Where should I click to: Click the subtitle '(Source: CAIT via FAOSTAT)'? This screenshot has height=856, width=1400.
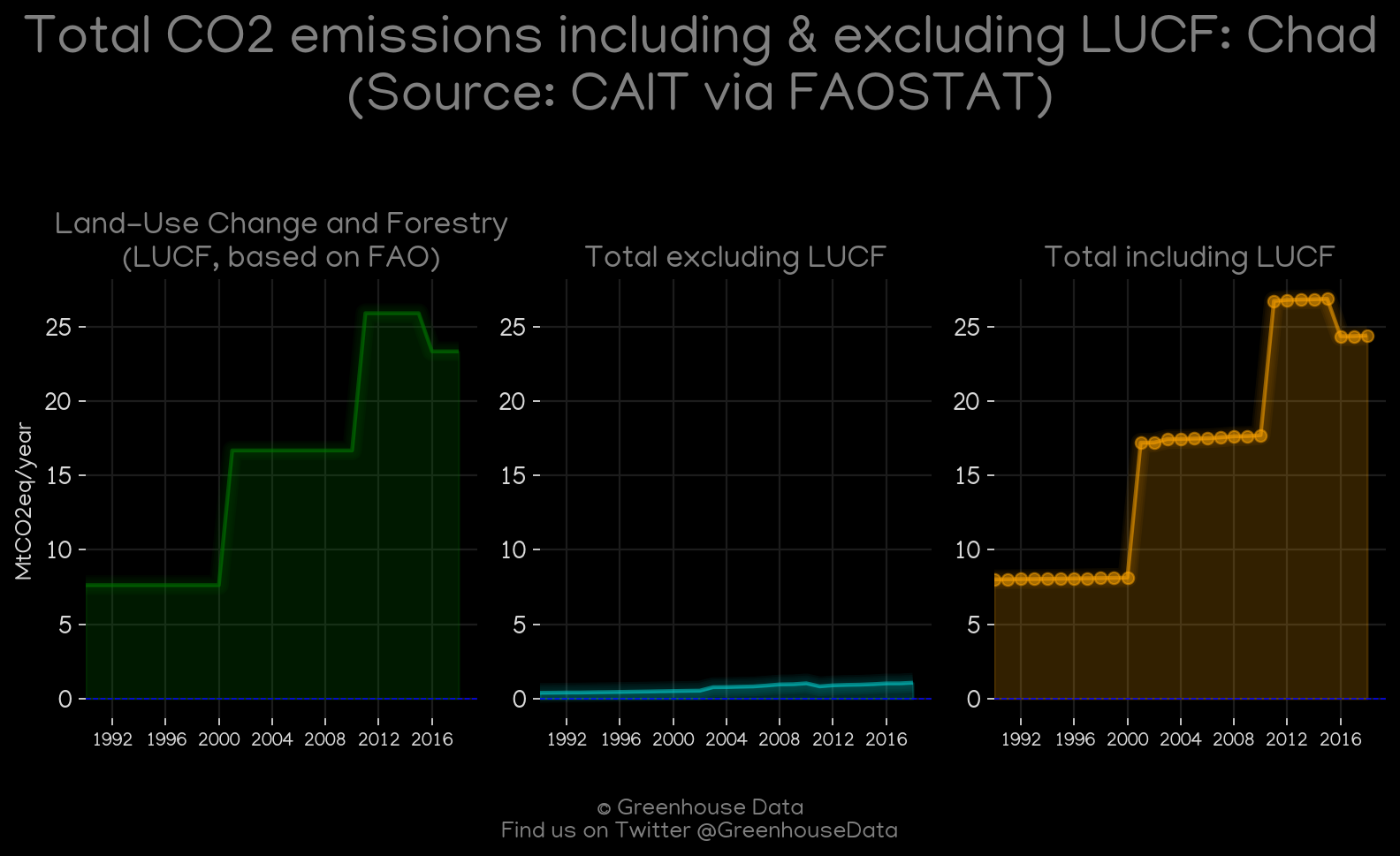pos(700,94)
